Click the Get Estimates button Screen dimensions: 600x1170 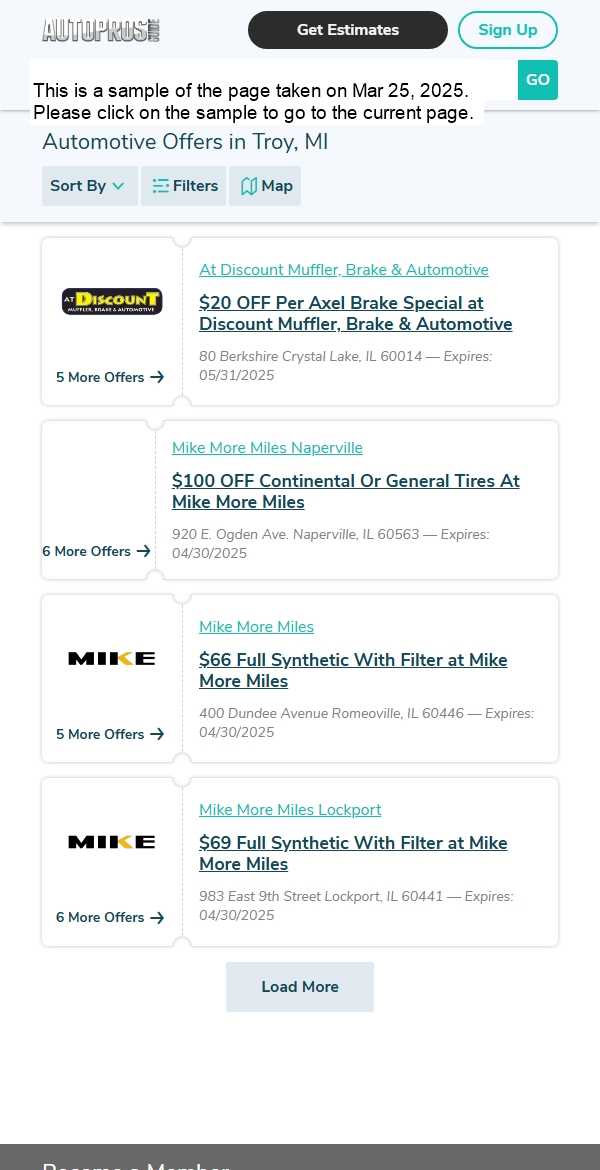point(348,30)
